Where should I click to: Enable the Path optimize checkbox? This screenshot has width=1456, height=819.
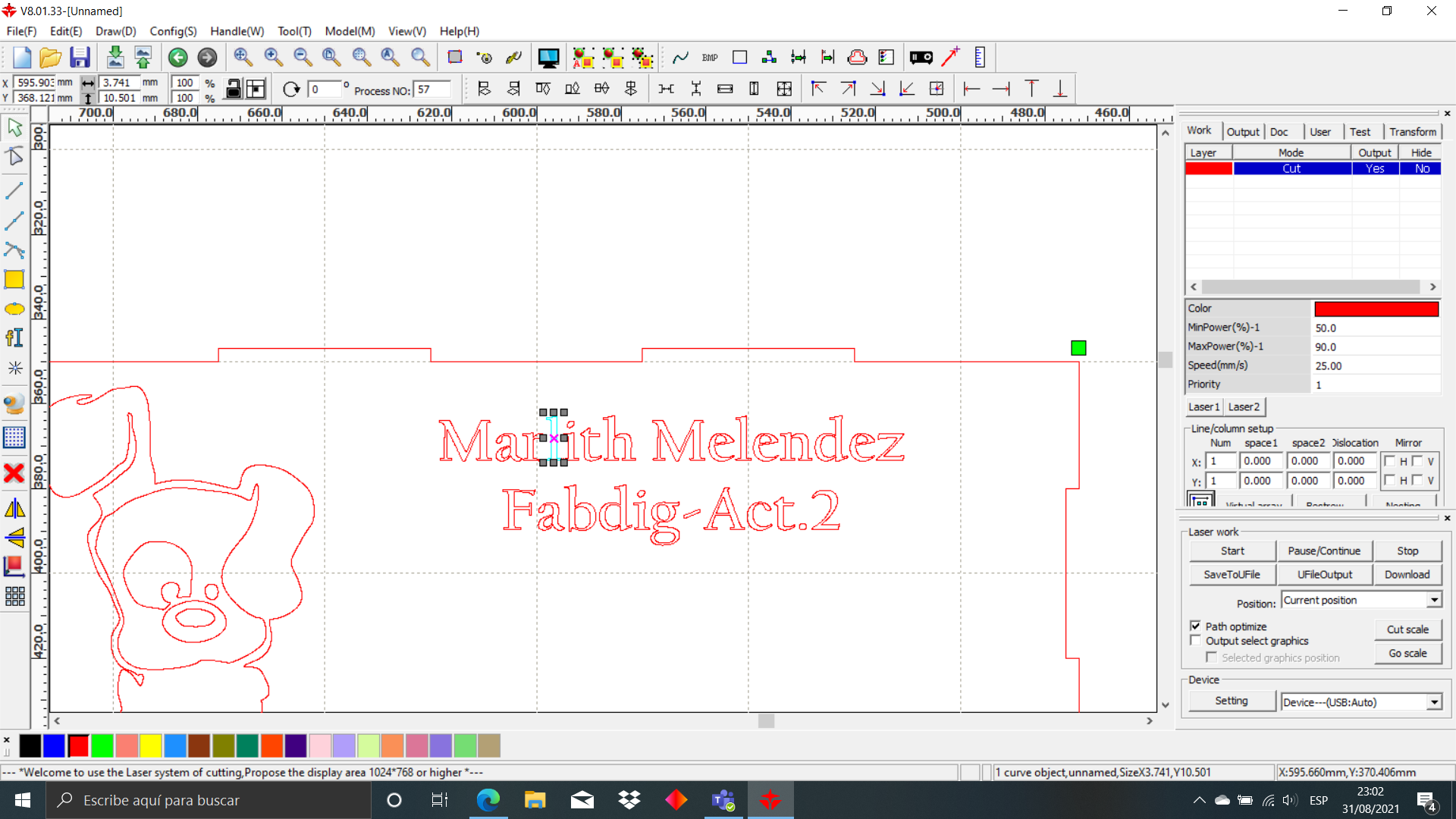click(x=1197, y=626)
